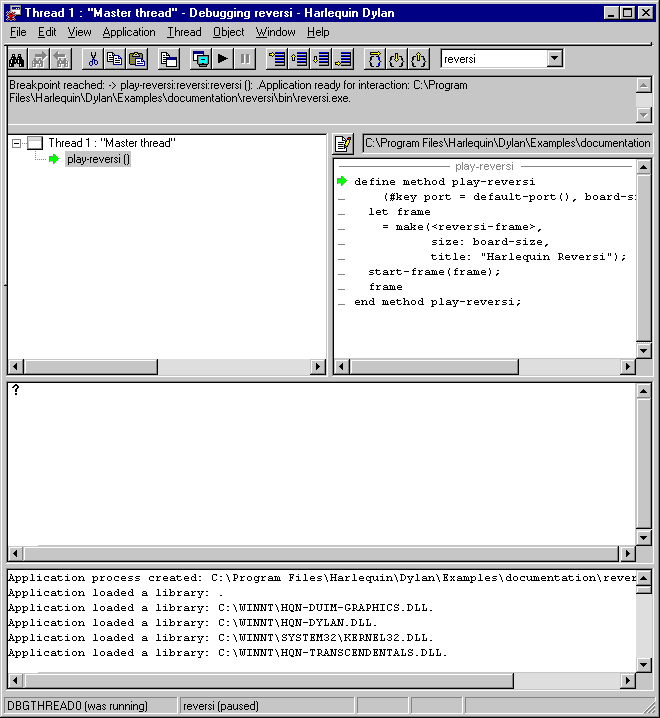Click stack pane horizontal scrollbar thumb
Image resolution: width=660 pixels, height=718 pixels.
(x=91, y=366)
